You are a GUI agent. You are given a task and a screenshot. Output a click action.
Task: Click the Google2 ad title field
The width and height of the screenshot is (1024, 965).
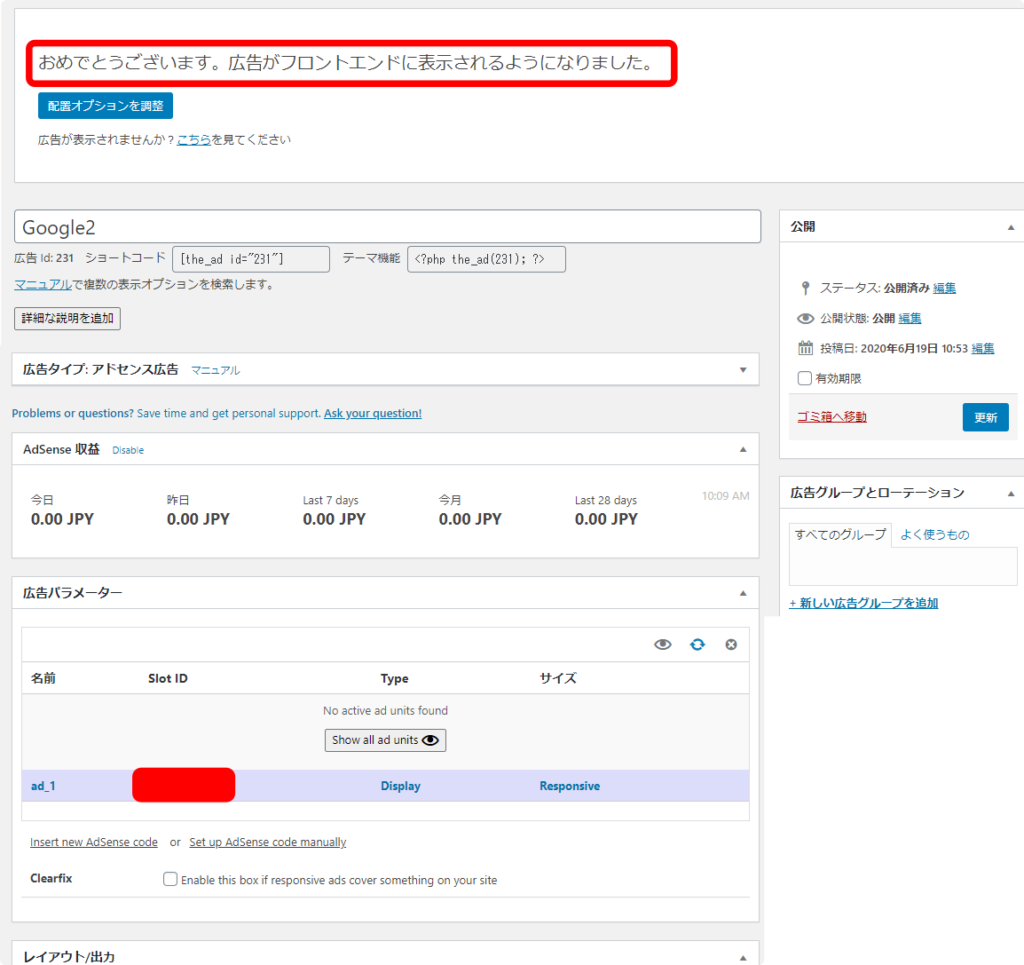pos(387,227)
